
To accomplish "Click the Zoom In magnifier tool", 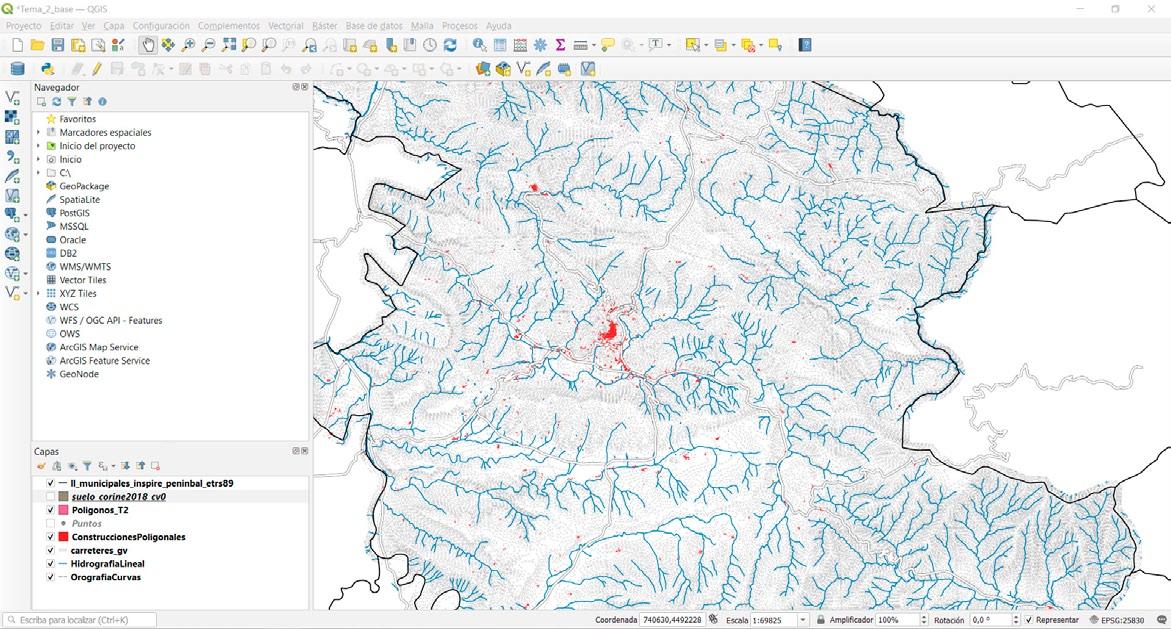I will (188, 45).
